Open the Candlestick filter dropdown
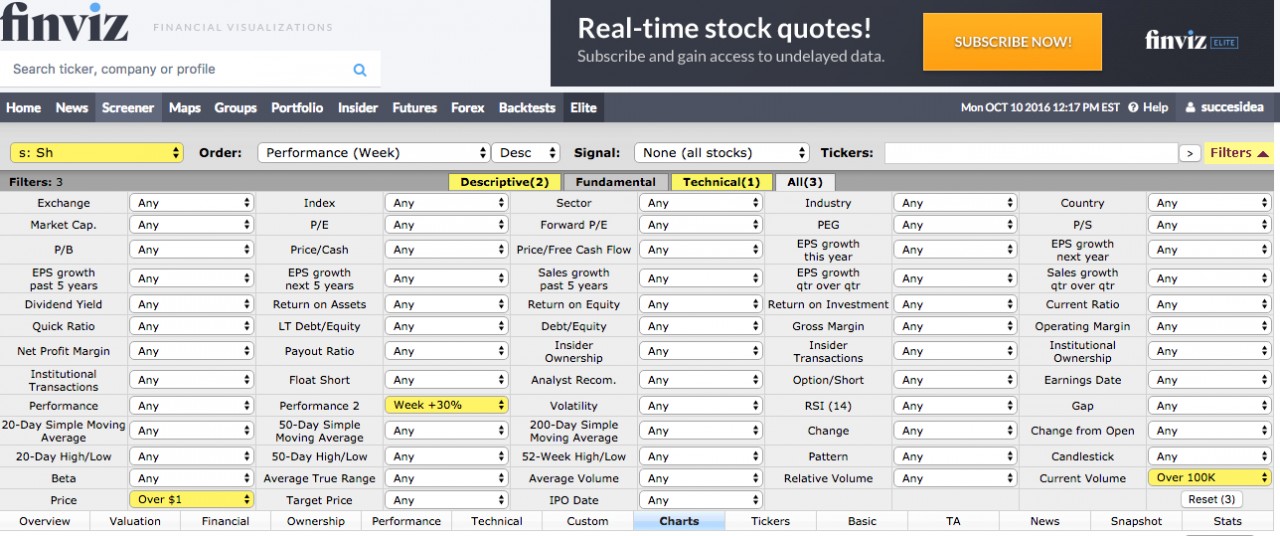 coord(1210,456)
